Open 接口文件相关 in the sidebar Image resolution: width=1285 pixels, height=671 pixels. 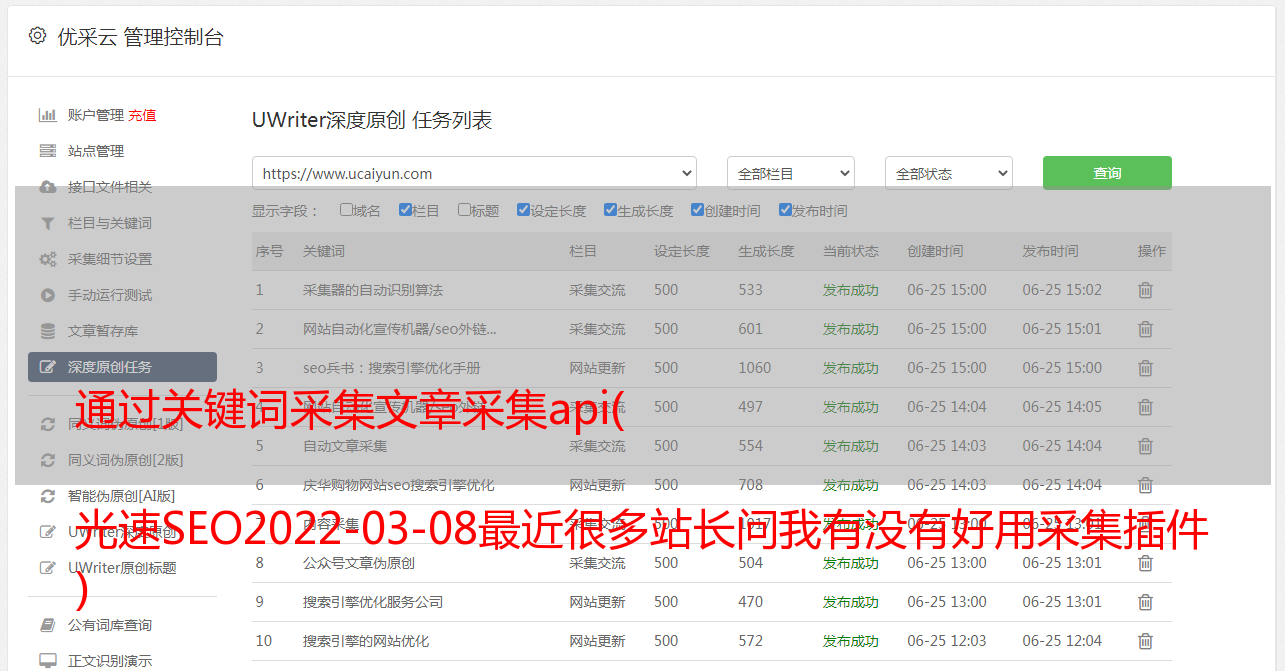pos(110,187)
